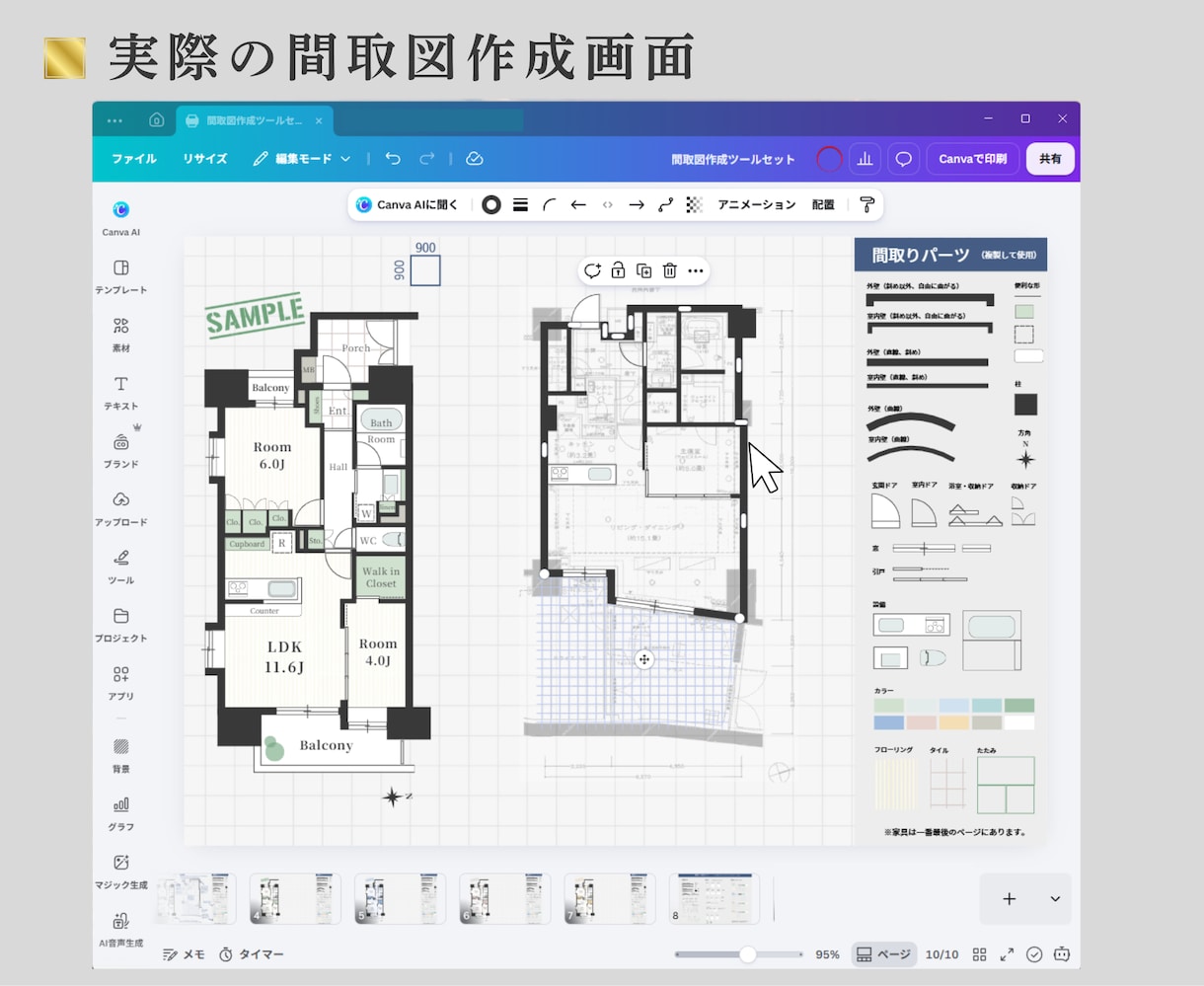
Task: Select the curved line type icon
Action: [550, 205]
